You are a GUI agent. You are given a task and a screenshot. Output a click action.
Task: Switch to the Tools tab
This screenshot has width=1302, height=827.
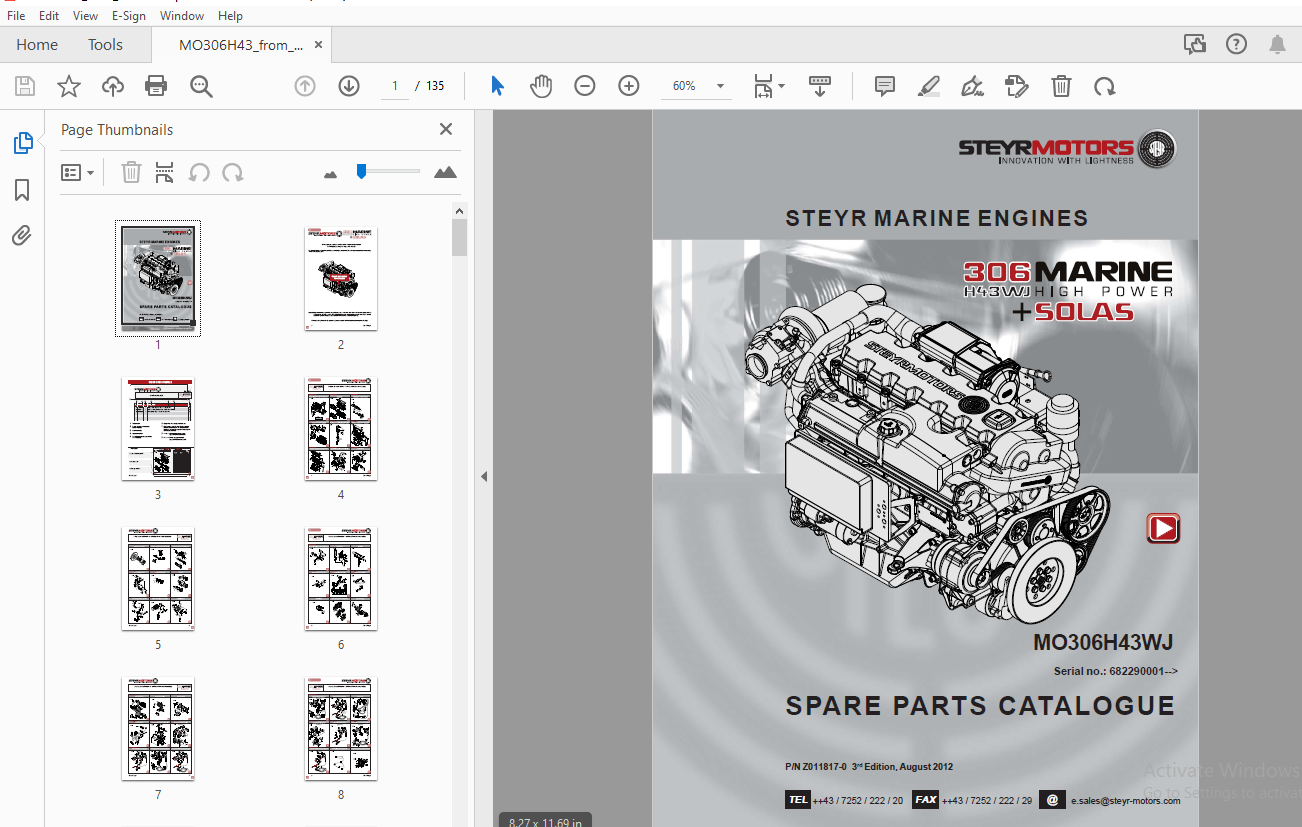[105, 45]
